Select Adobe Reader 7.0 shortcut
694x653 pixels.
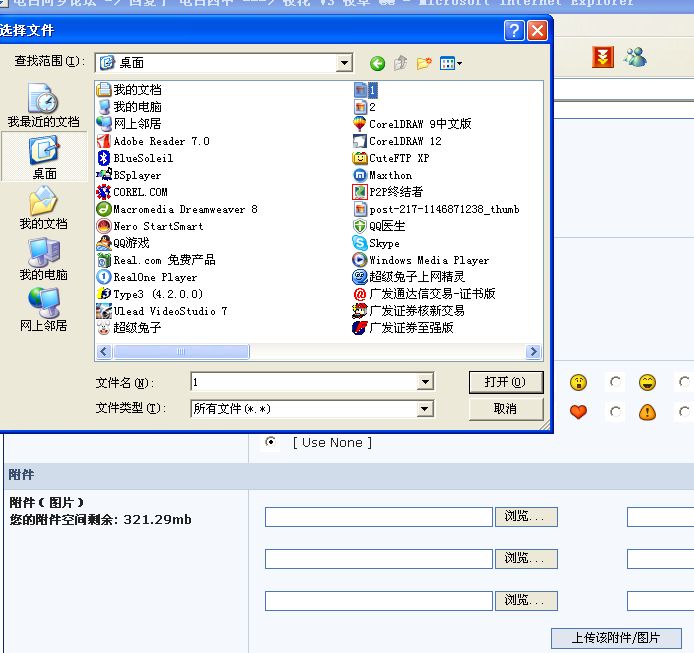click(x=160, y=141)
